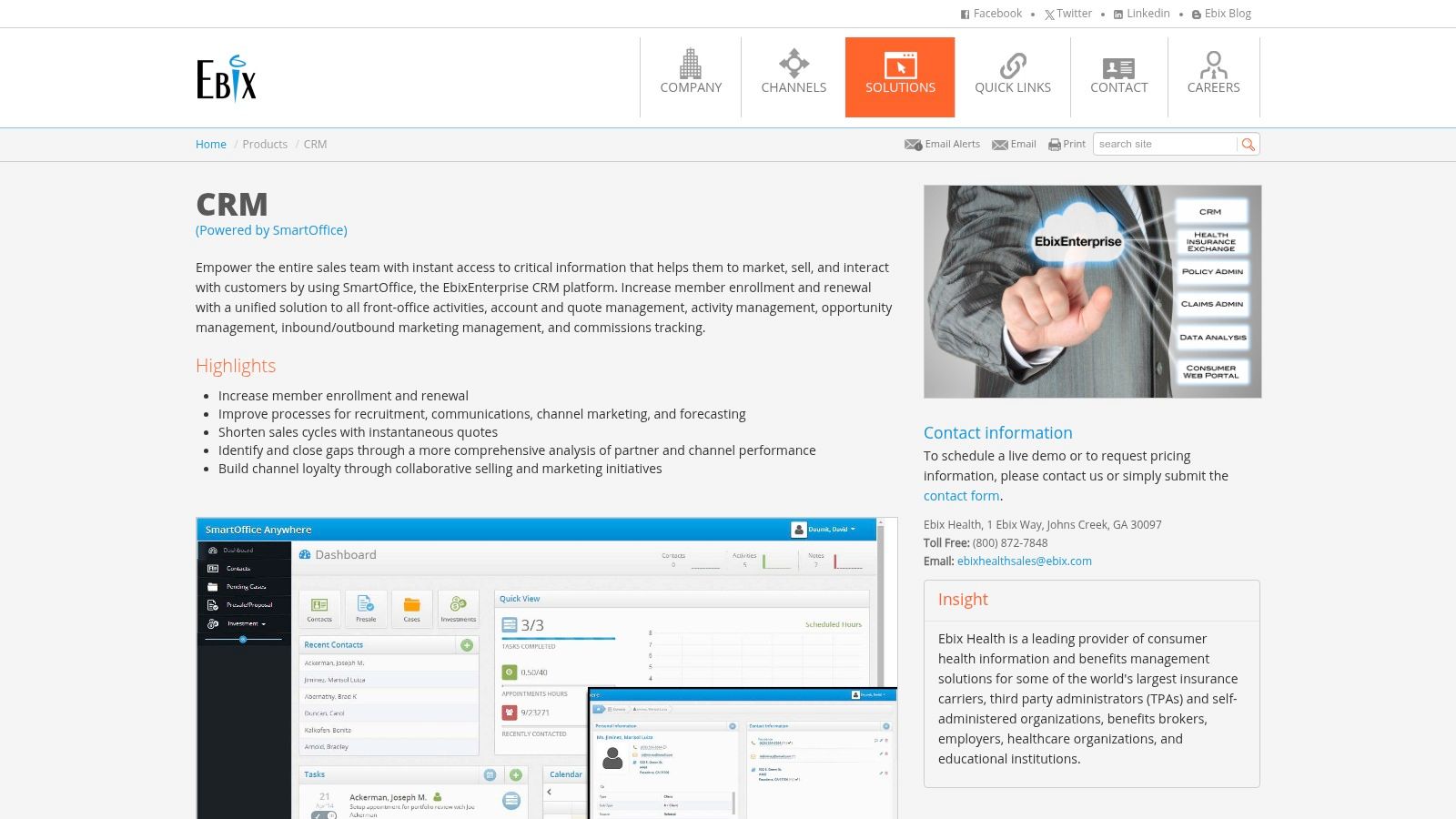The width and height of the screenshot is (1456, 819).
Task: Go to Home in the breadcrumb
Action: (x=211, y=145)
